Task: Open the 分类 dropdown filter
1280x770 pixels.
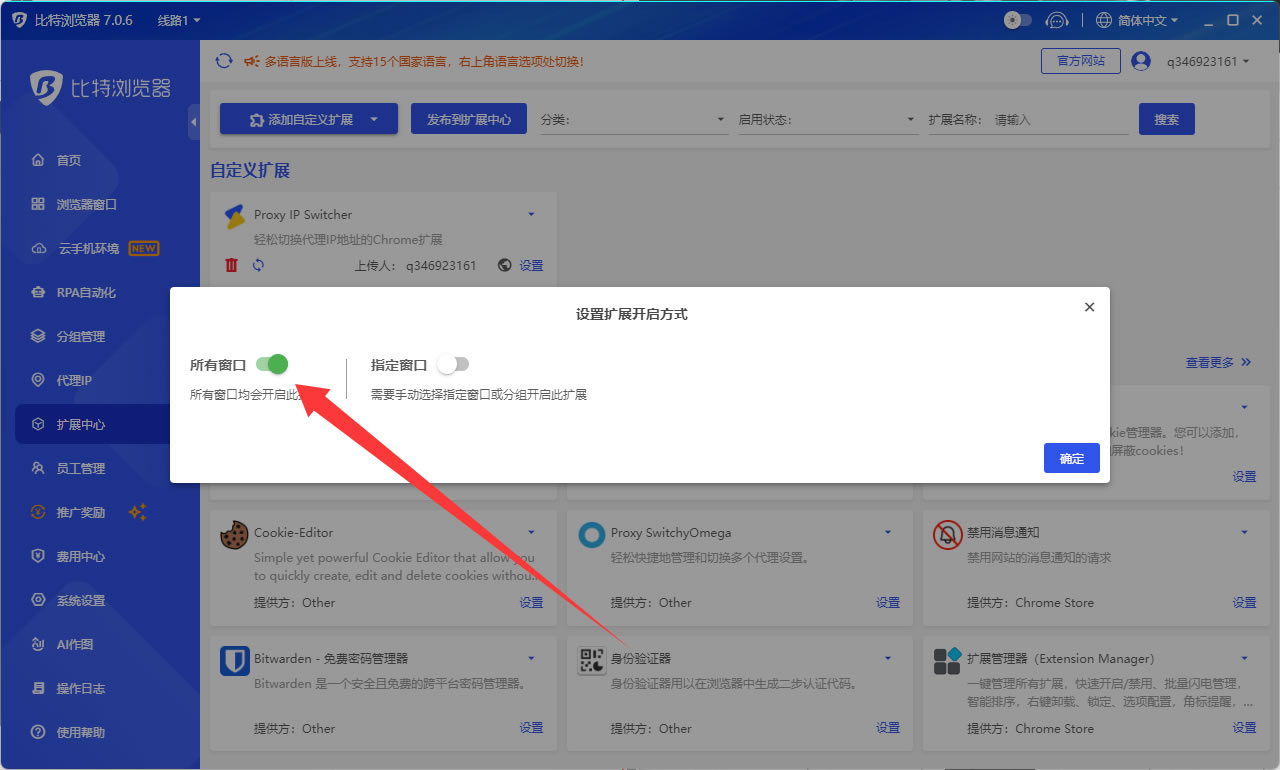Action: 634,120
